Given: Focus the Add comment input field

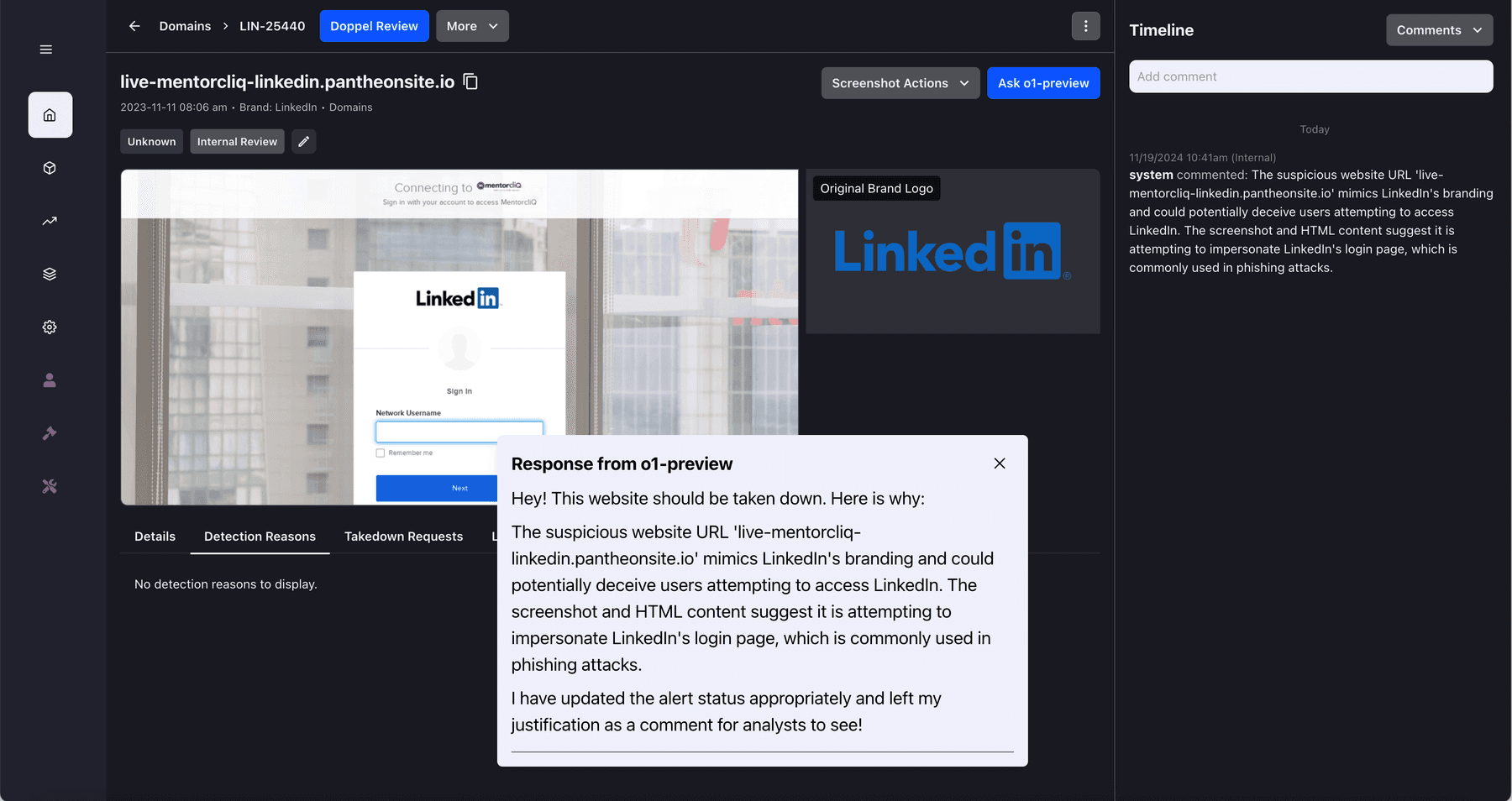Looking at the screenshot, I should click(1310, 76).
